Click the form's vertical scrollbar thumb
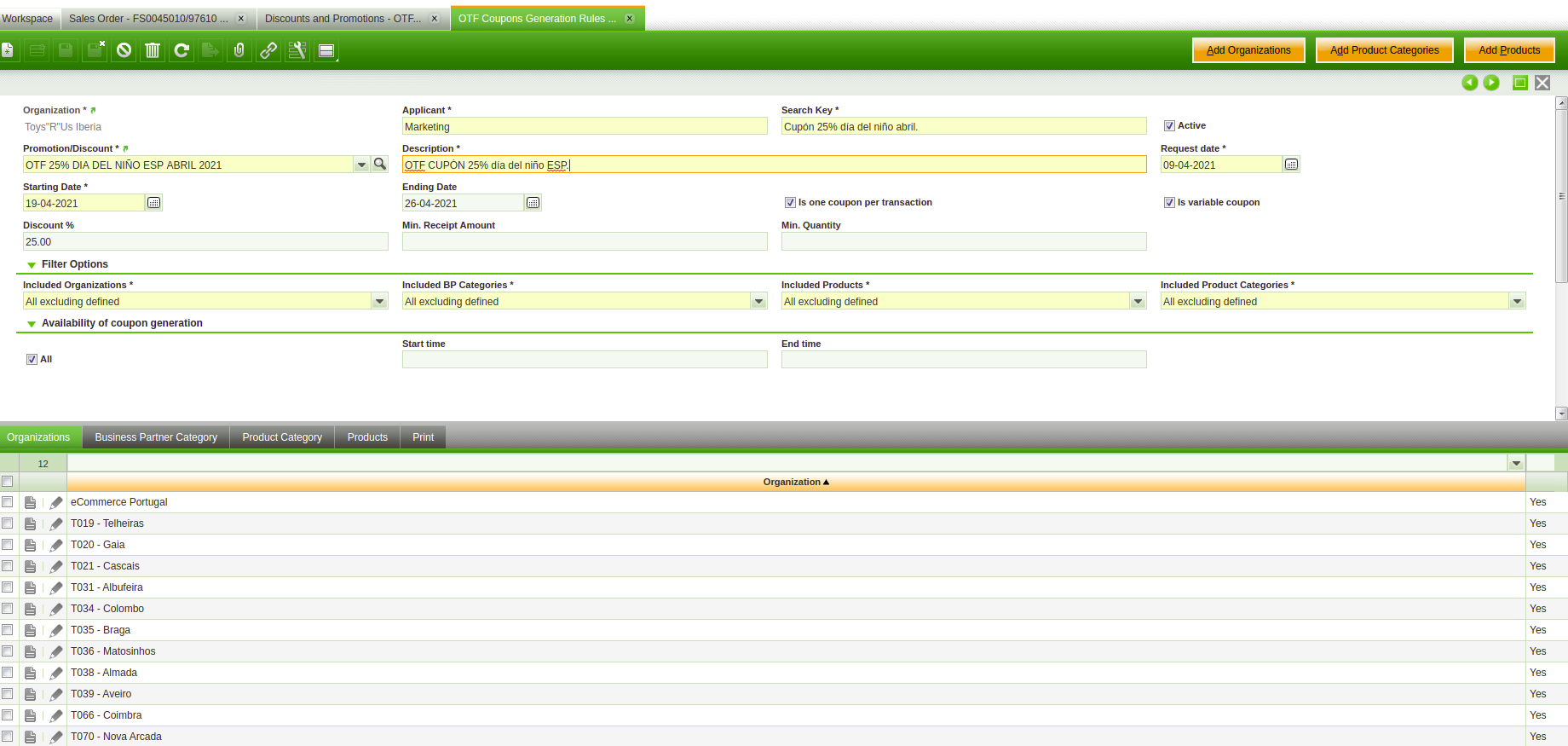1568x746 pixels. [1561, 196]
